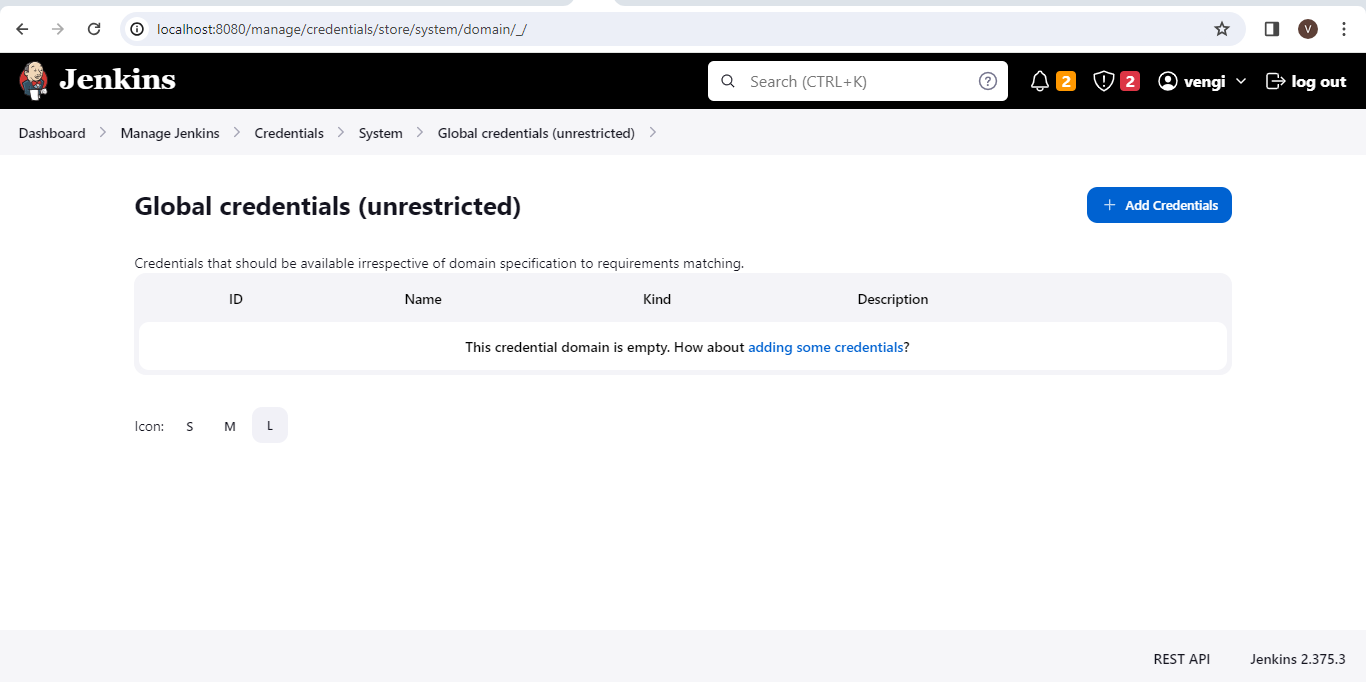1366x682 pixels.
Task: Click the user avatar icon beside vengi
Action: pos(1168,81)
